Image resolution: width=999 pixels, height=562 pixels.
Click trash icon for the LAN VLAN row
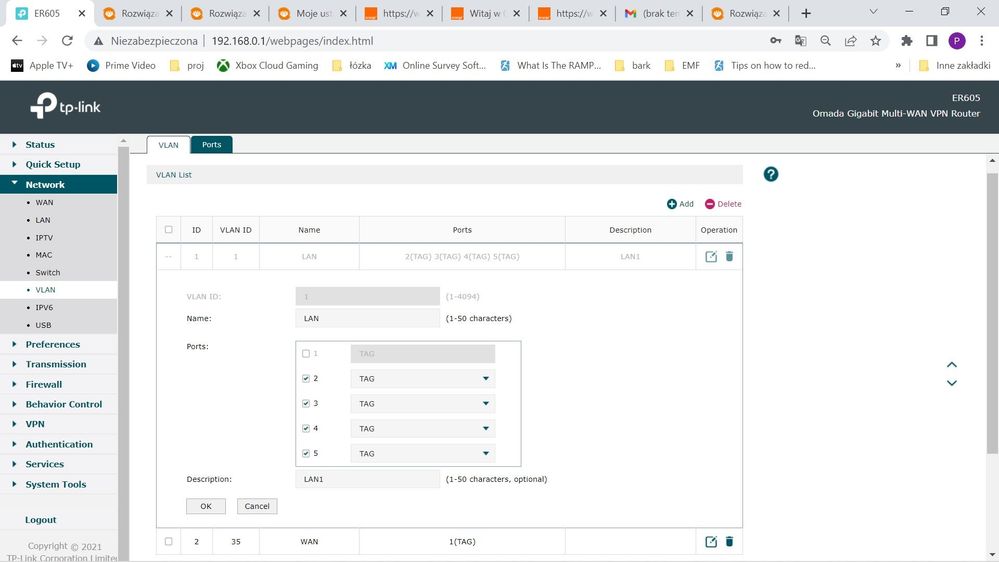tap(729, 257)
